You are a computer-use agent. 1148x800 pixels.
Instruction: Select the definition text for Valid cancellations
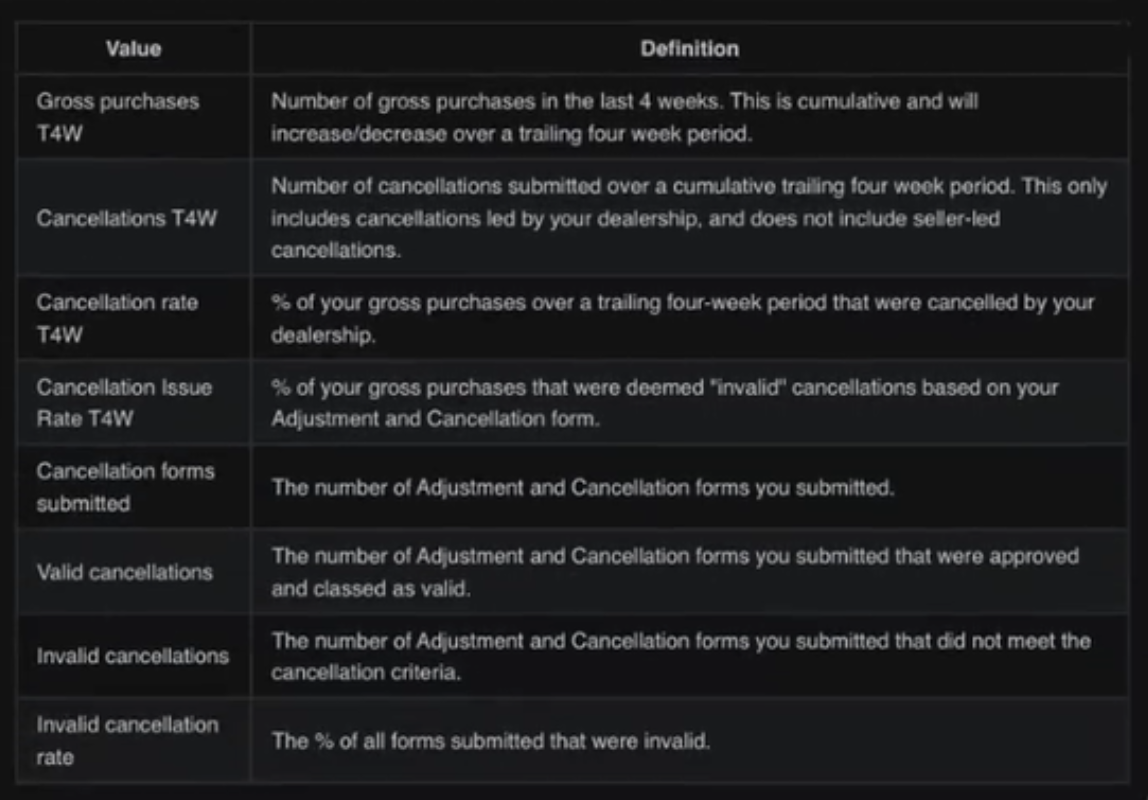click(x=674, y=571)
